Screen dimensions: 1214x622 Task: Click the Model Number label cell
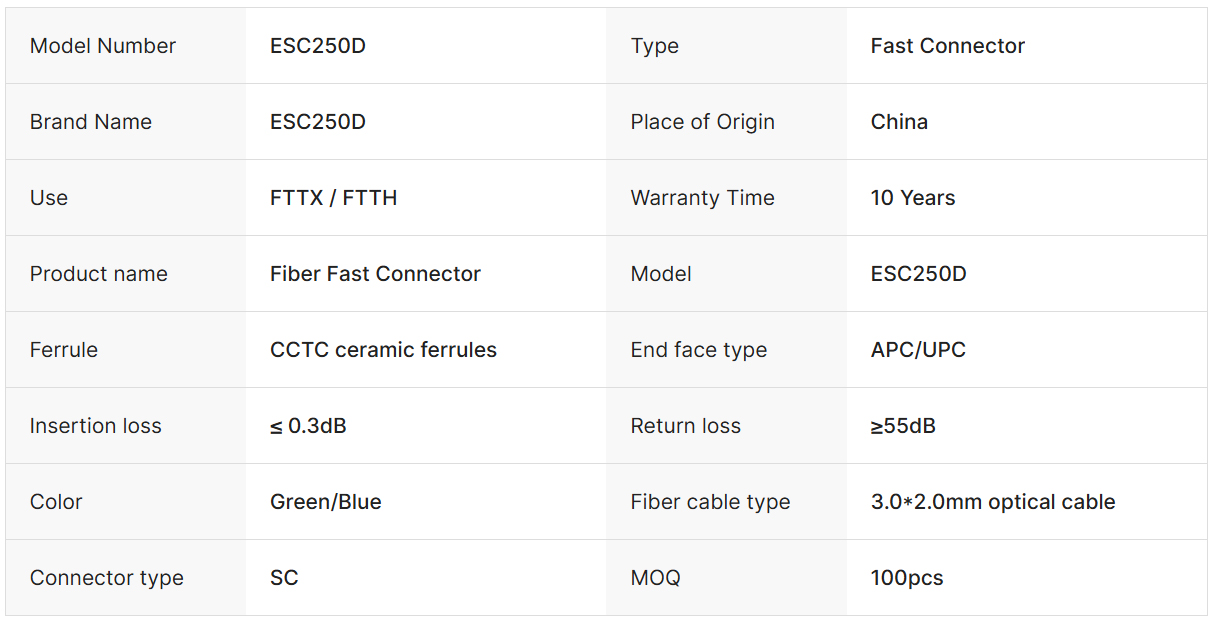pos(103,46)
